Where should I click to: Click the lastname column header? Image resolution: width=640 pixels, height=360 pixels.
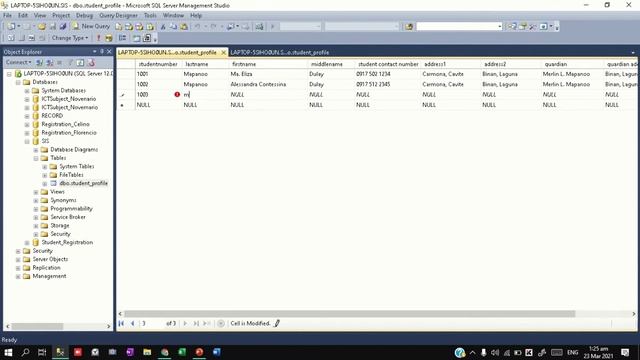[x=205, y=64]
